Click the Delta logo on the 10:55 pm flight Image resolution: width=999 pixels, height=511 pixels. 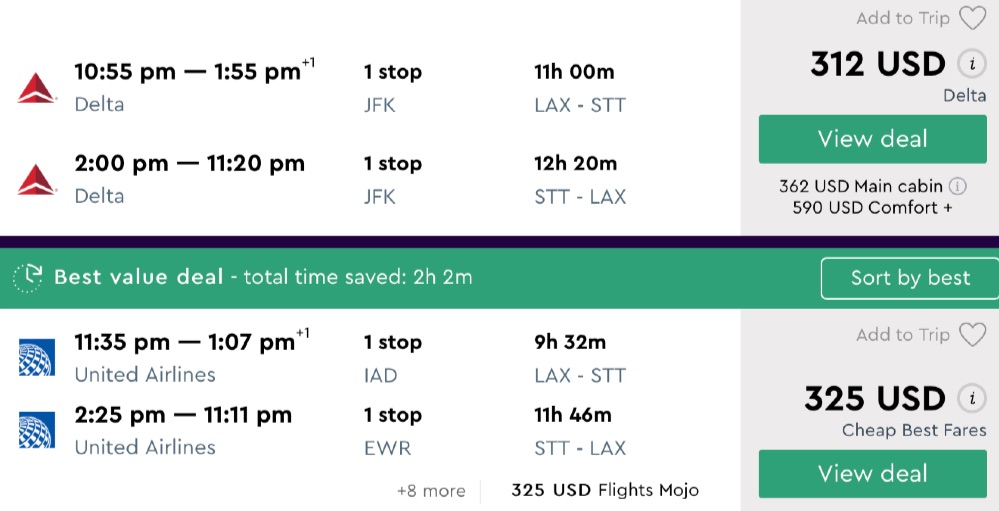[x=37, y=88]
